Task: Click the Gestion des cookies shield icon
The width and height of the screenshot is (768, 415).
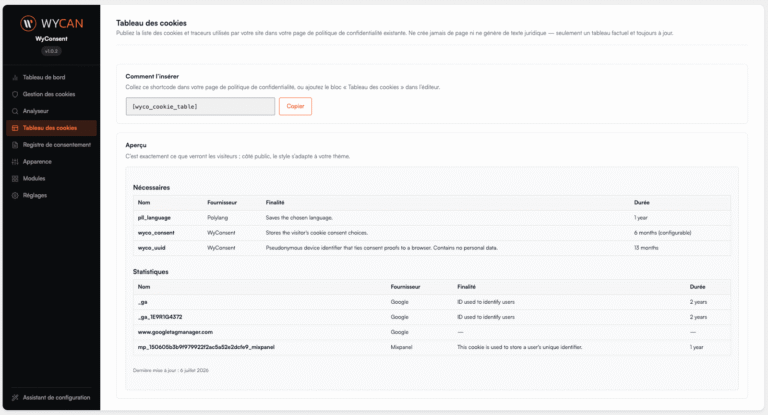Action: tap(15, 94)
